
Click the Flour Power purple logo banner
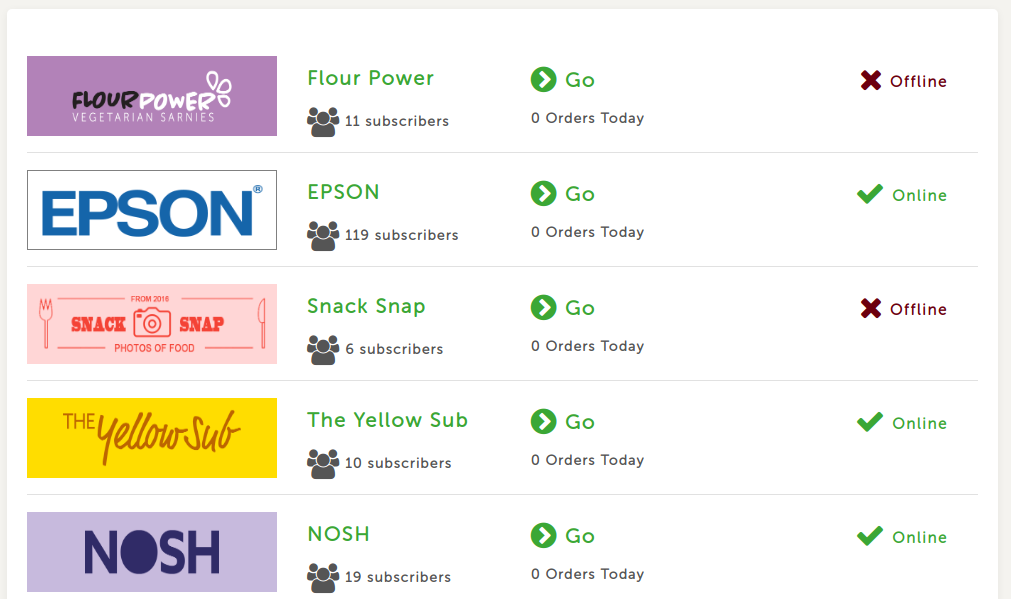coord(152,96)
